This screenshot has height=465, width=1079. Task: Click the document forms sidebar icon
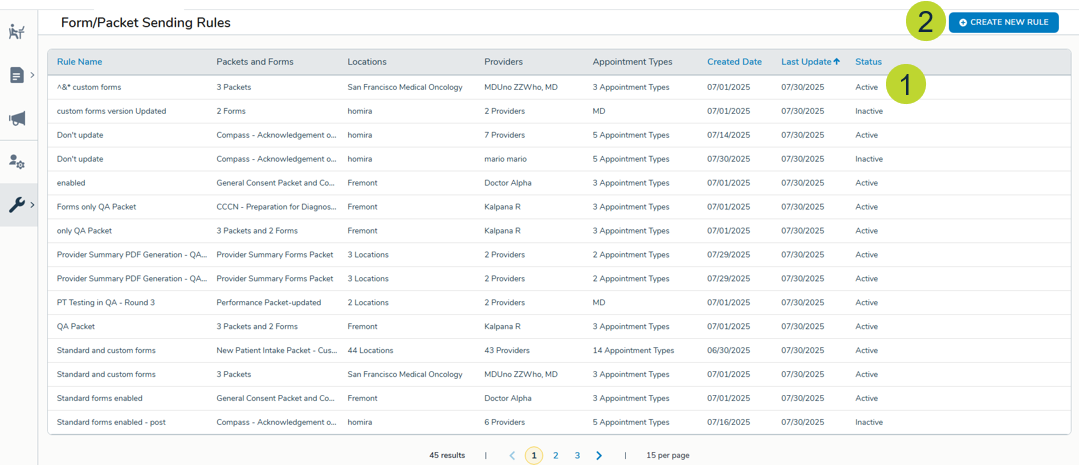click(x=16, y=75)
